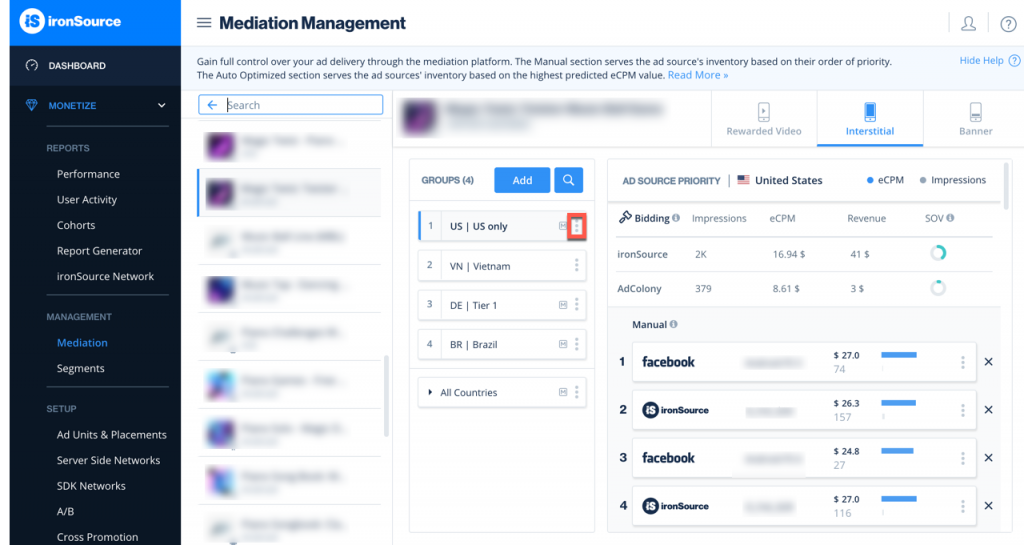This screenshot has width=1024, height=545.
Task: Open A/B setup page
Action: click(x=65, y=511)
